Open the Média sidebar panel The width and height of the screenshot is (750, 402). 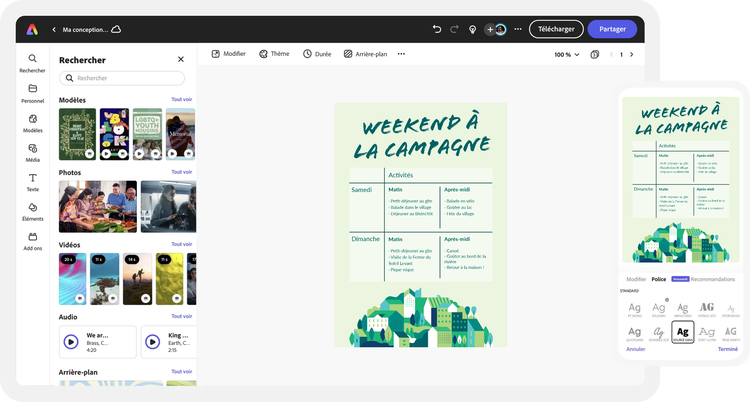click(x=33, y=153)
